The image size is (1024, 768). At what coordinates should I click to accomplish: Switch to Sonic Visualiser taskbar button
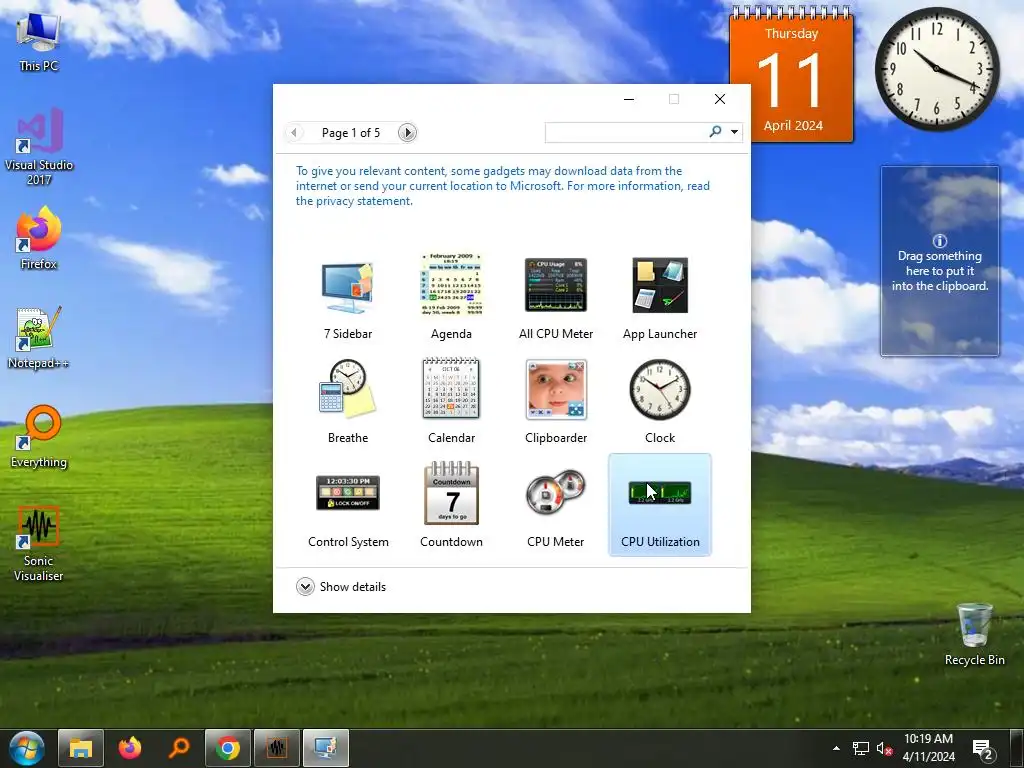pyautogui.click(x=276, y=748)
